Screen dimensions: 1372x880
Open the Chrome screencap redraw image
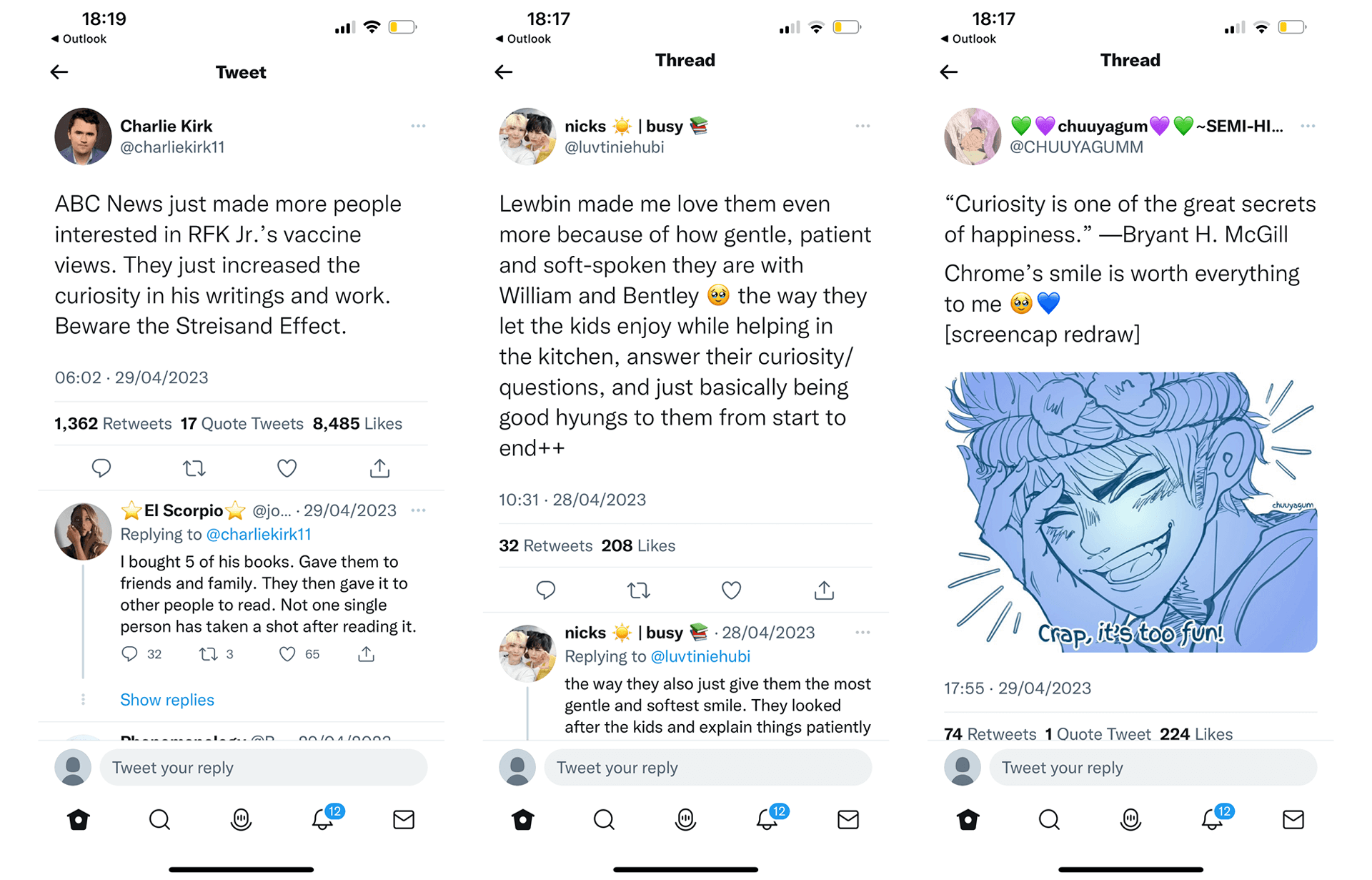click(1130, 512)
